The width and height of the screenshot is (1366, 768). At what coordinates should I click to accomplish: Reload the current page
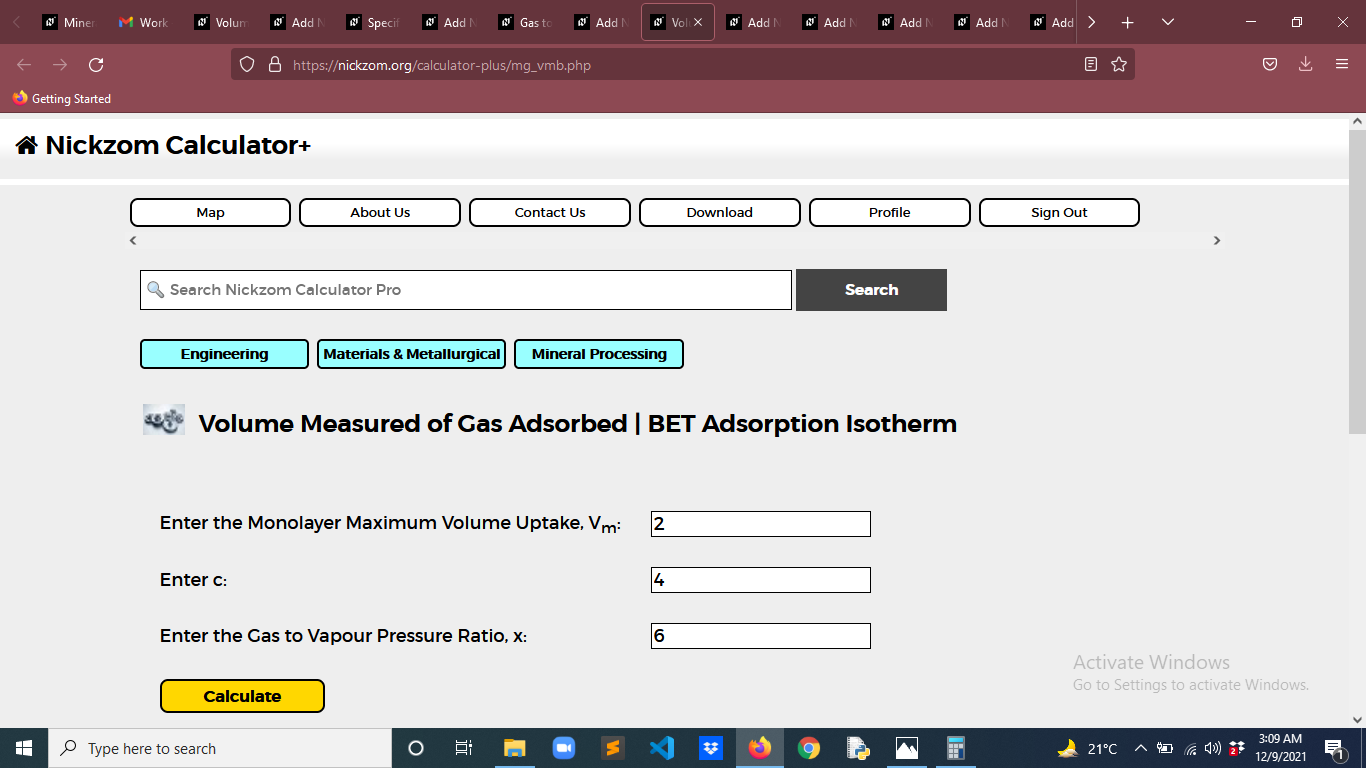coord(96,65)
